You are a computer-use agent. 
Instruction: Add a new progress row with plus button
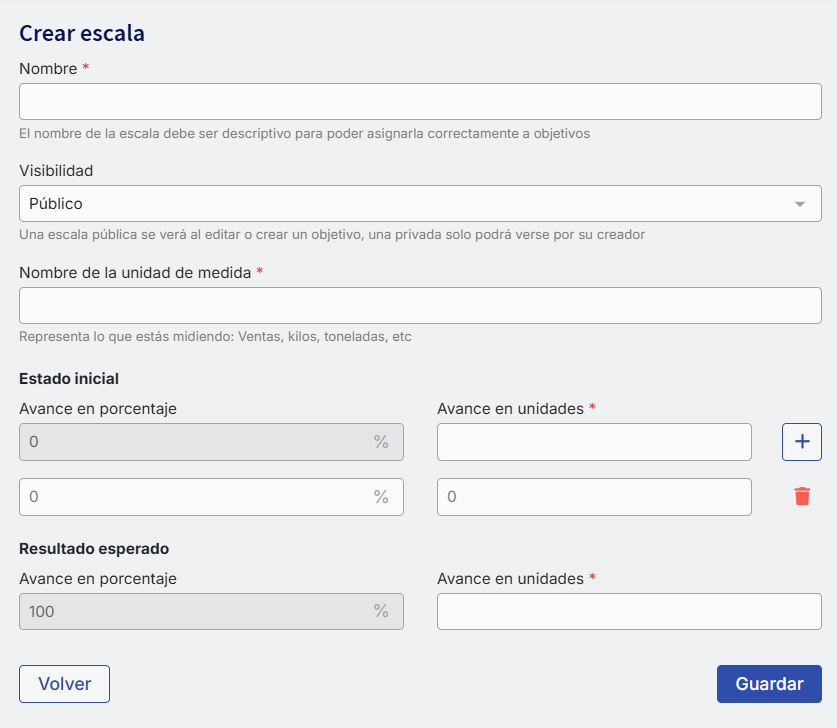click(x=801, y=442)
